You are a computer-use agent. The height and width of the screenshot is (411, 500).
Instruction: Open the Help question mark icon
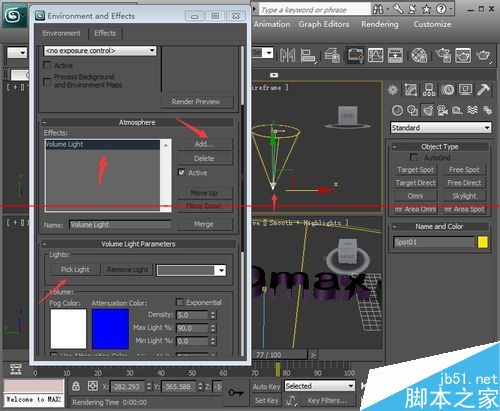[441, 9]
